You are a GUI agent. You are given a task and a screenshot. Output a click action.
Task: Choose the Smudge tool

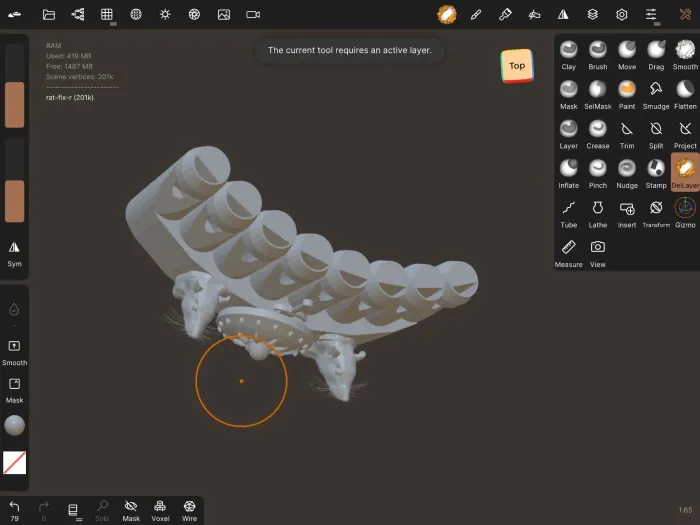656,94
